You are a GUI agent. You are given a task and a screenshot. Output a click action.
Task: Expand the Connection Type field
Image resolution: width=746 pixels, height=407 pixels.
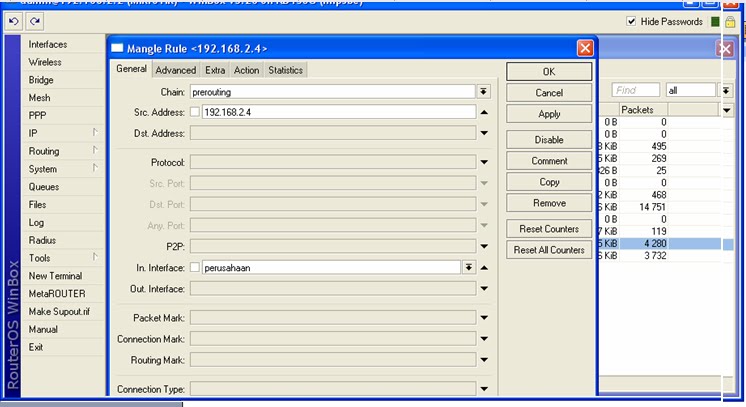[484, 389]
